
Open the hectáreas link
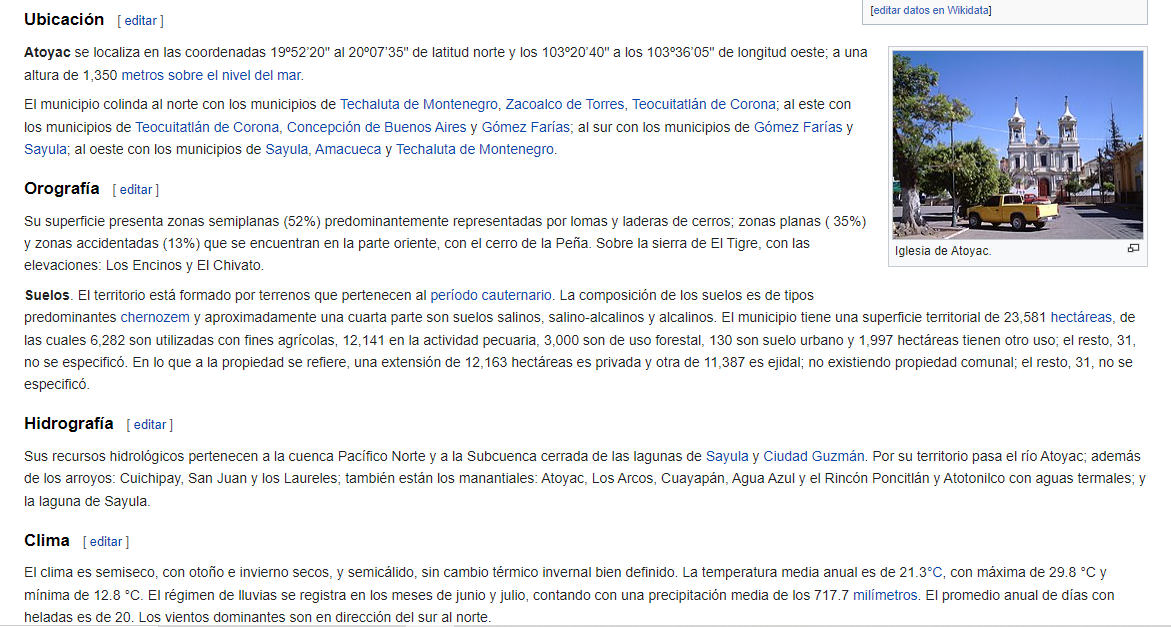(x=1081, y=318)
